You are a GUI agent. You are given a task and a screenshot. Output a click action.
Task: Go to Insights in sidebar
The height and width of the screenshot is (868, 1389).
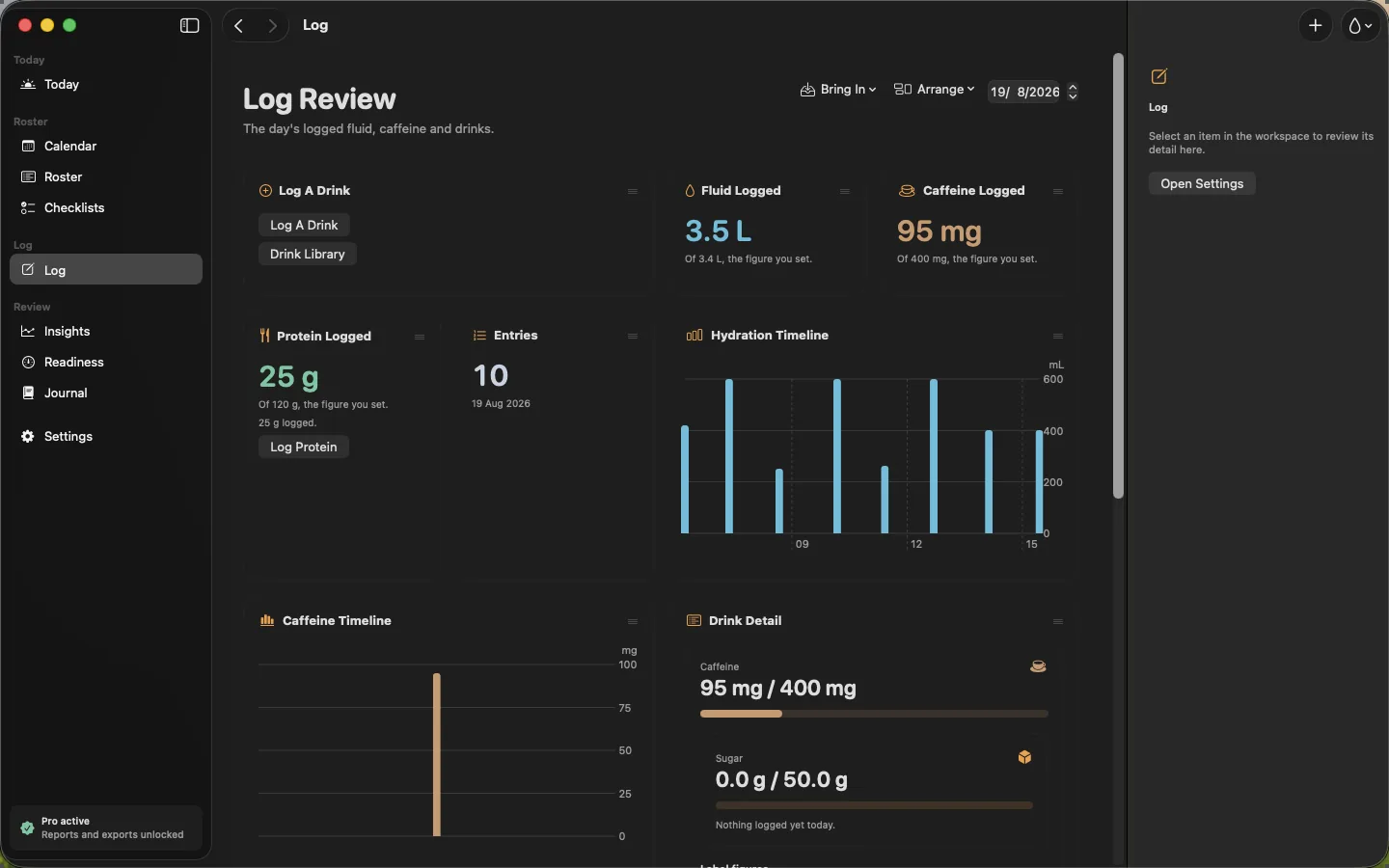(x=106, y=332)
